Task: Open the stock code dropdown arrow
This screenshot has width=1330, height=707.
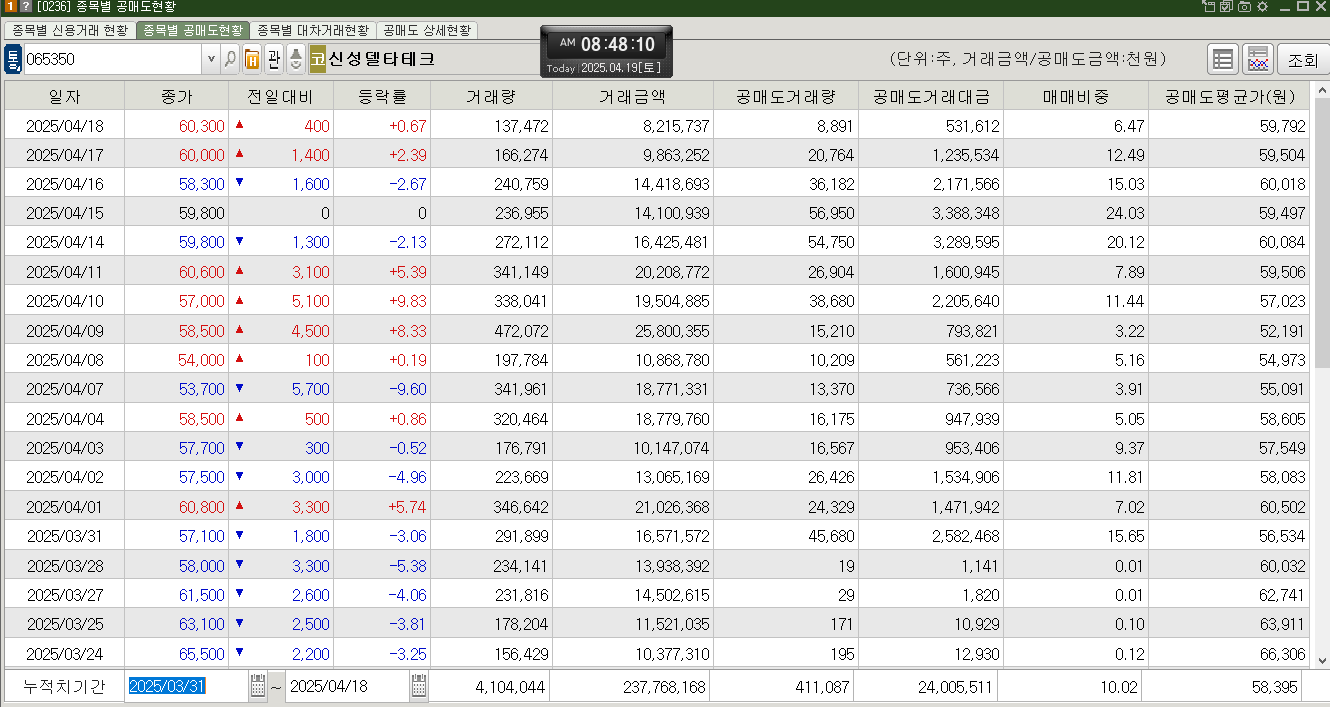Action: tap(210, 59)
